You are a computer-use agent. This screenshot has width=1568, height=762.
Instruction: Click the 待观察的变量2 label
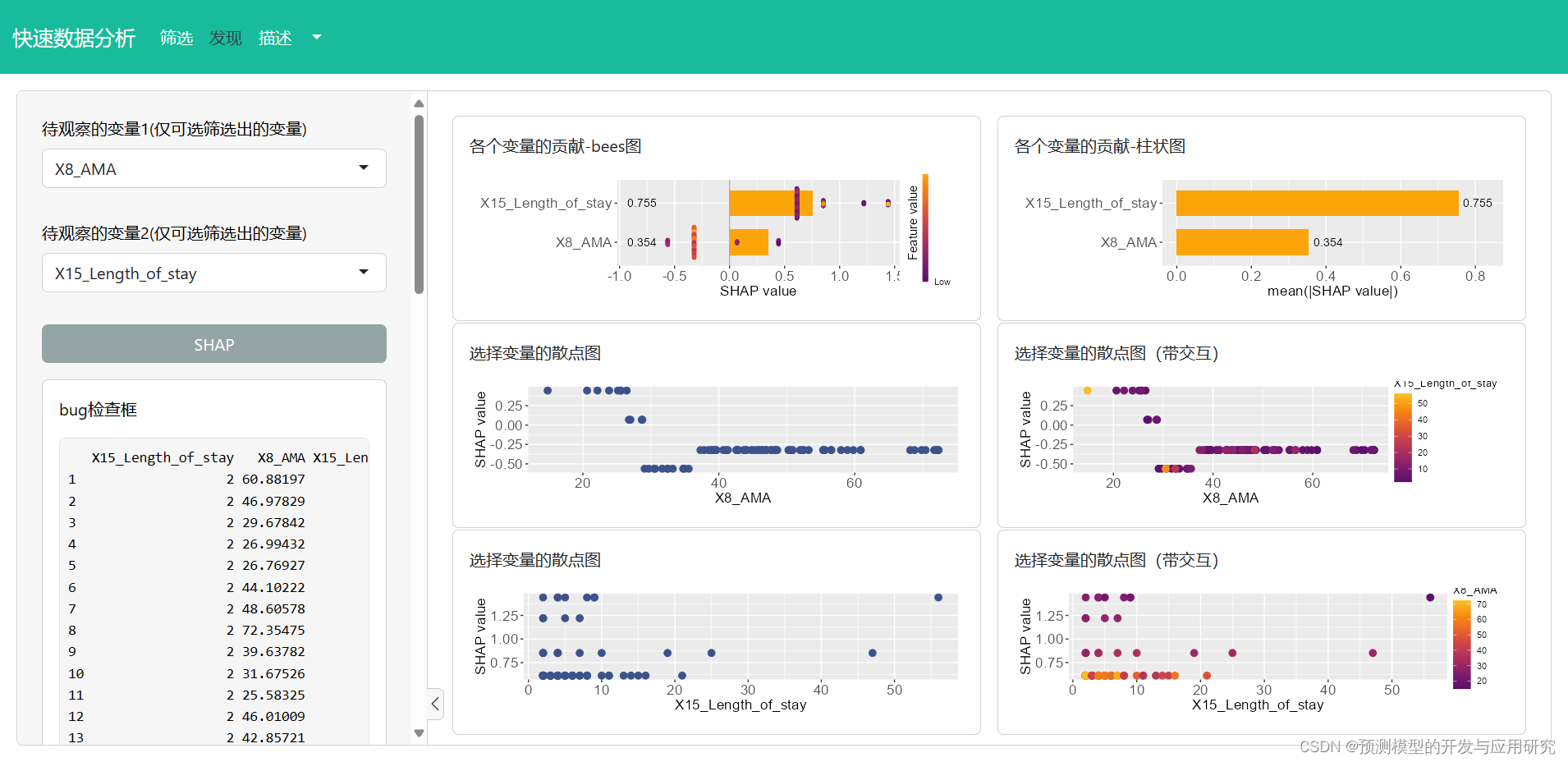coord(174,233)
